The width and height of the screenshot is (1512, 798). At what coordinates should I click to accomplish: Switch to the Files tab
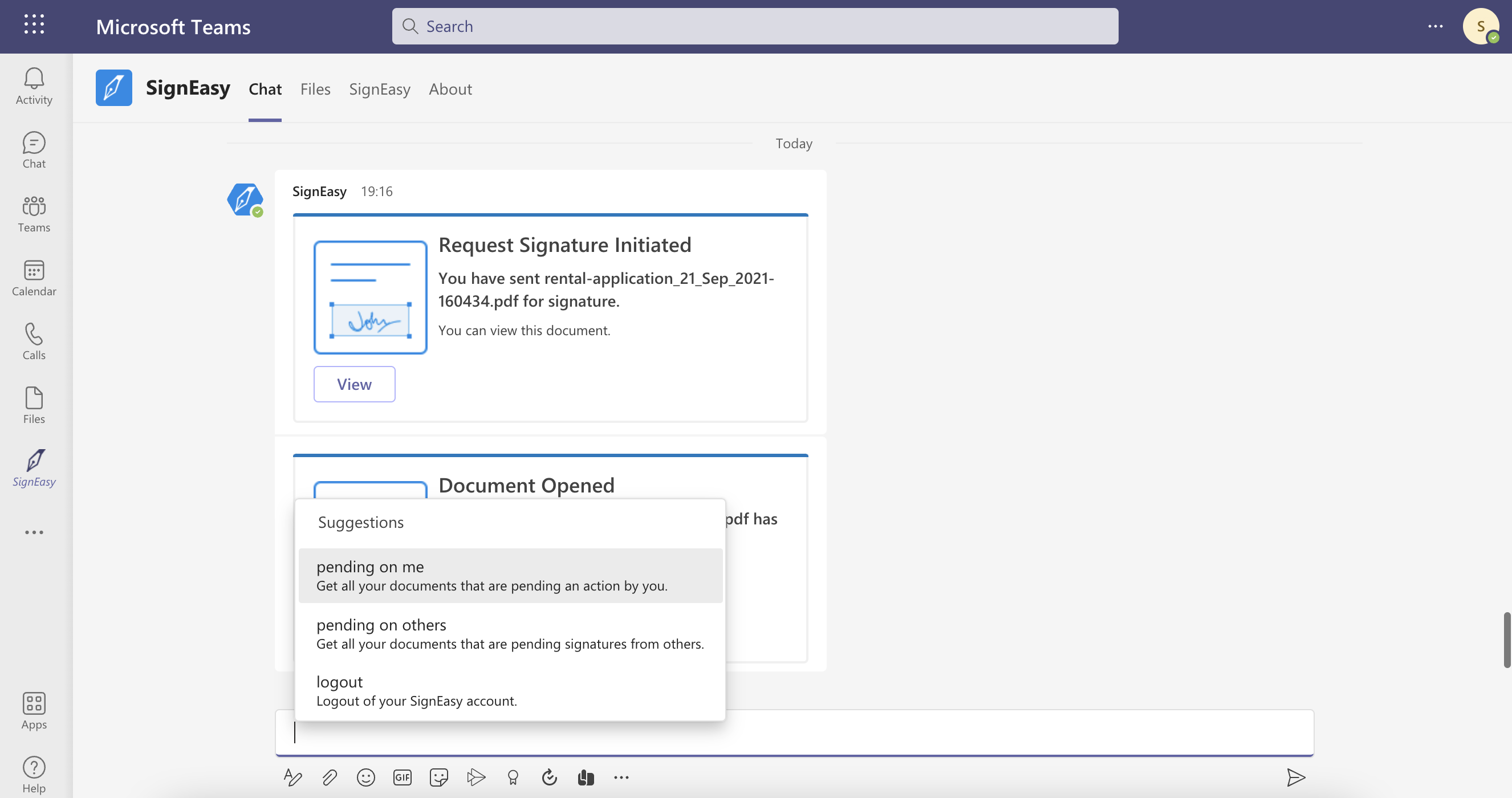click(315, 89)
